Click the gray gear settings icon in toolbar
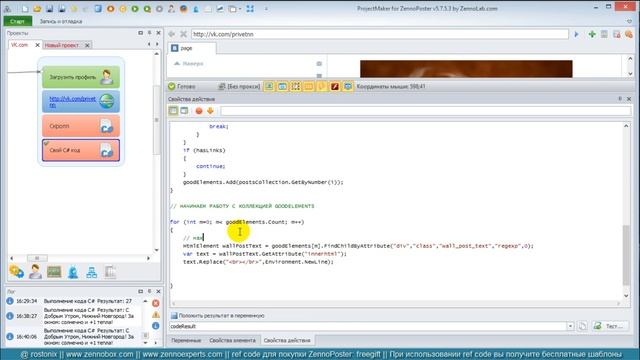Image resolution: width=640 pixels, height=360 pixels. (160, 9)
